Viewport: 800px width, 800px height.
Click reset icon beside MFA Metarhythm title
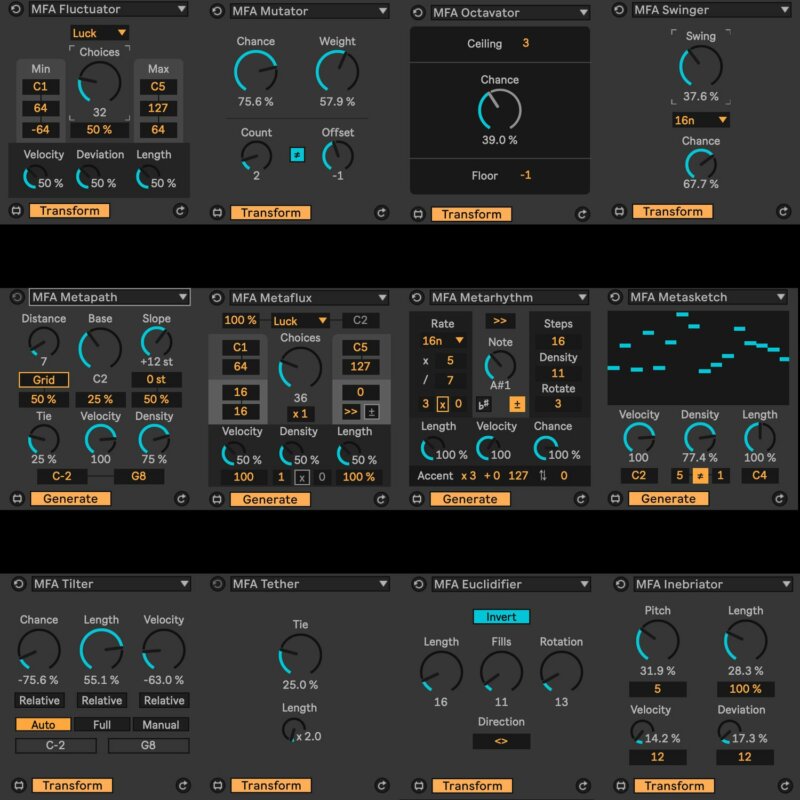(417, 297)
